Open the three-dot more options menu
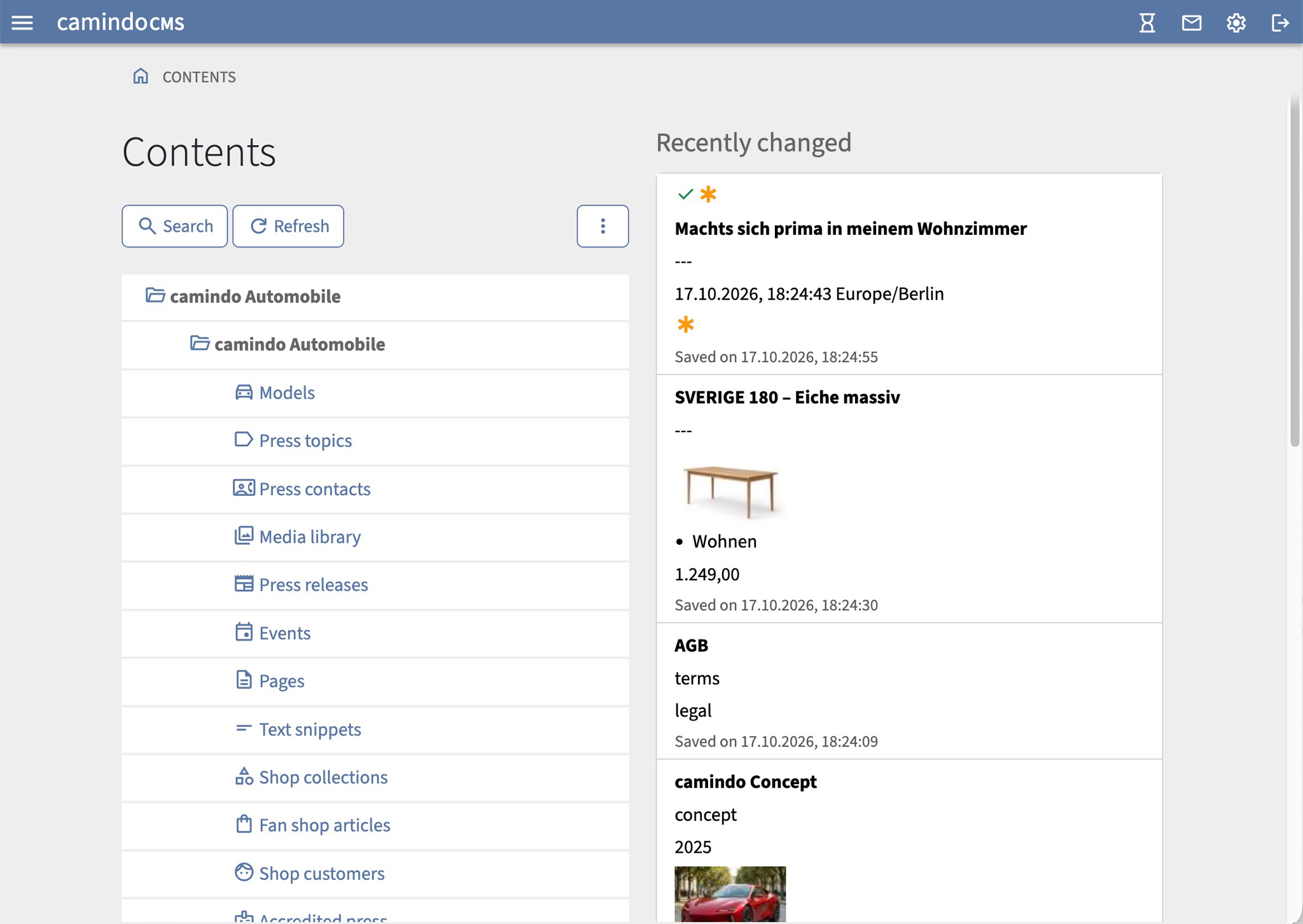1303x924 pixels. point(603,226)
